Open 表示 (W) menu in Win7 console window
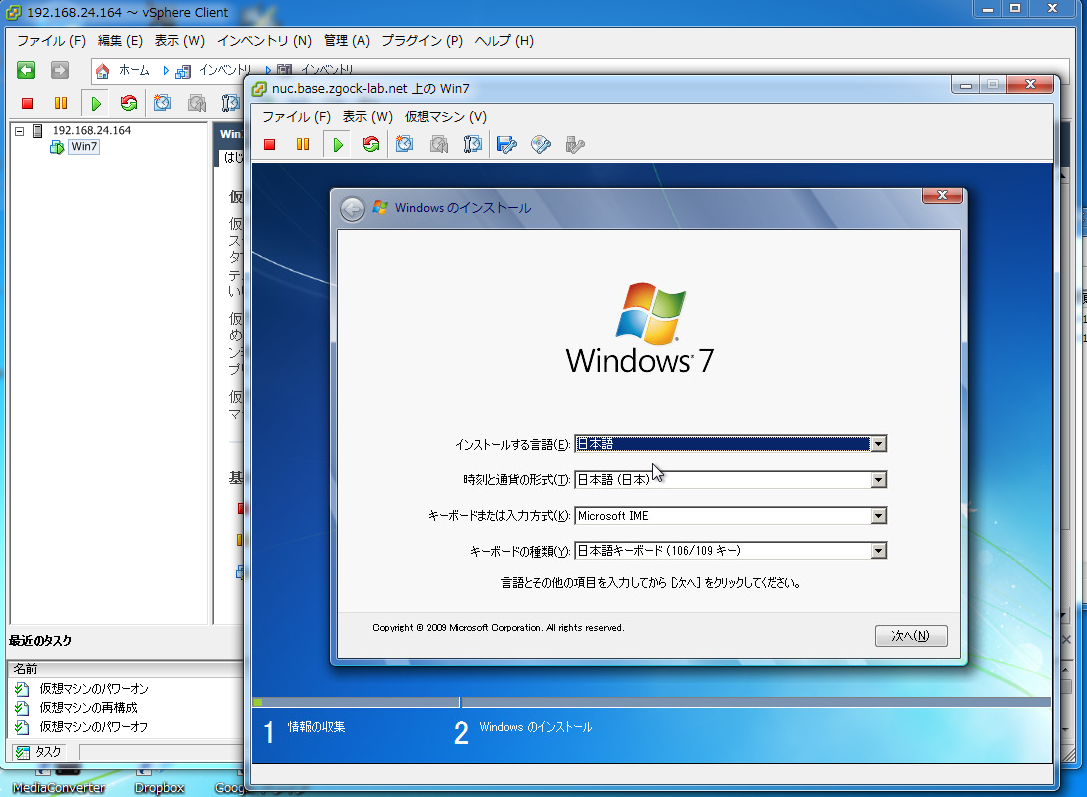 pos(367,116)
